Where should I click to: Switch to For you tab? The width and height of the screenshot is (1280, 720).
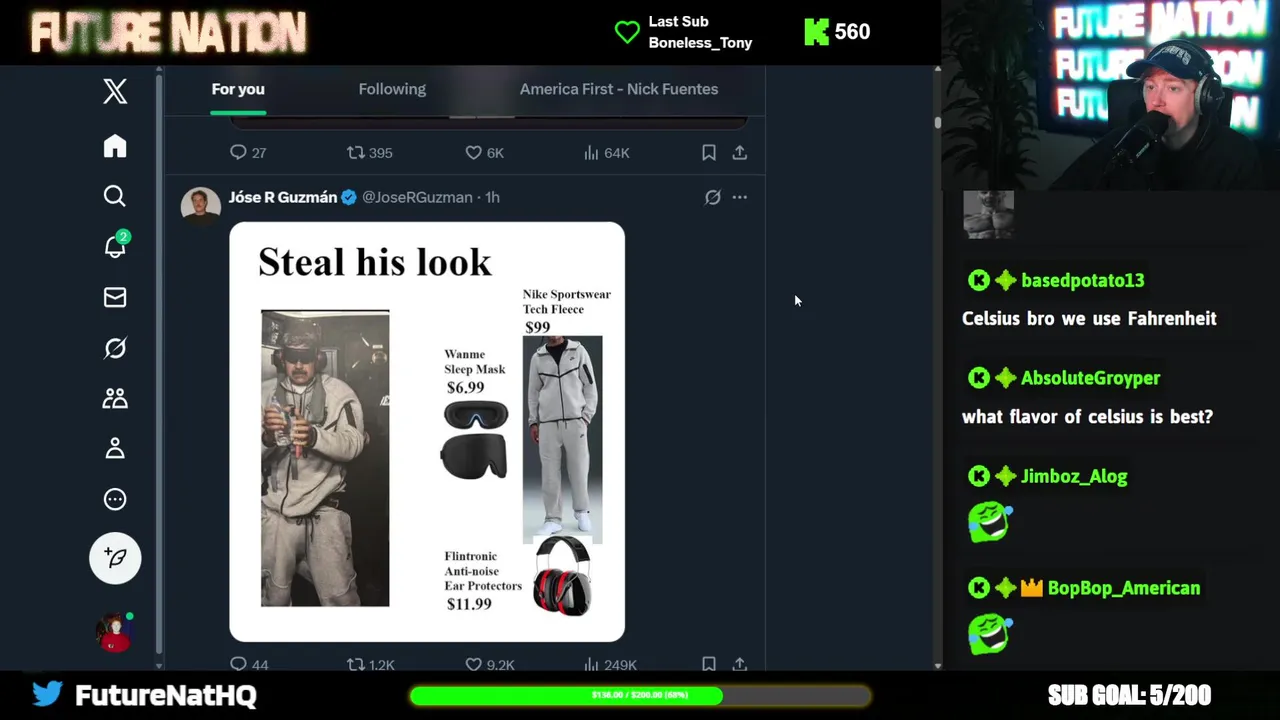[238, 89]
